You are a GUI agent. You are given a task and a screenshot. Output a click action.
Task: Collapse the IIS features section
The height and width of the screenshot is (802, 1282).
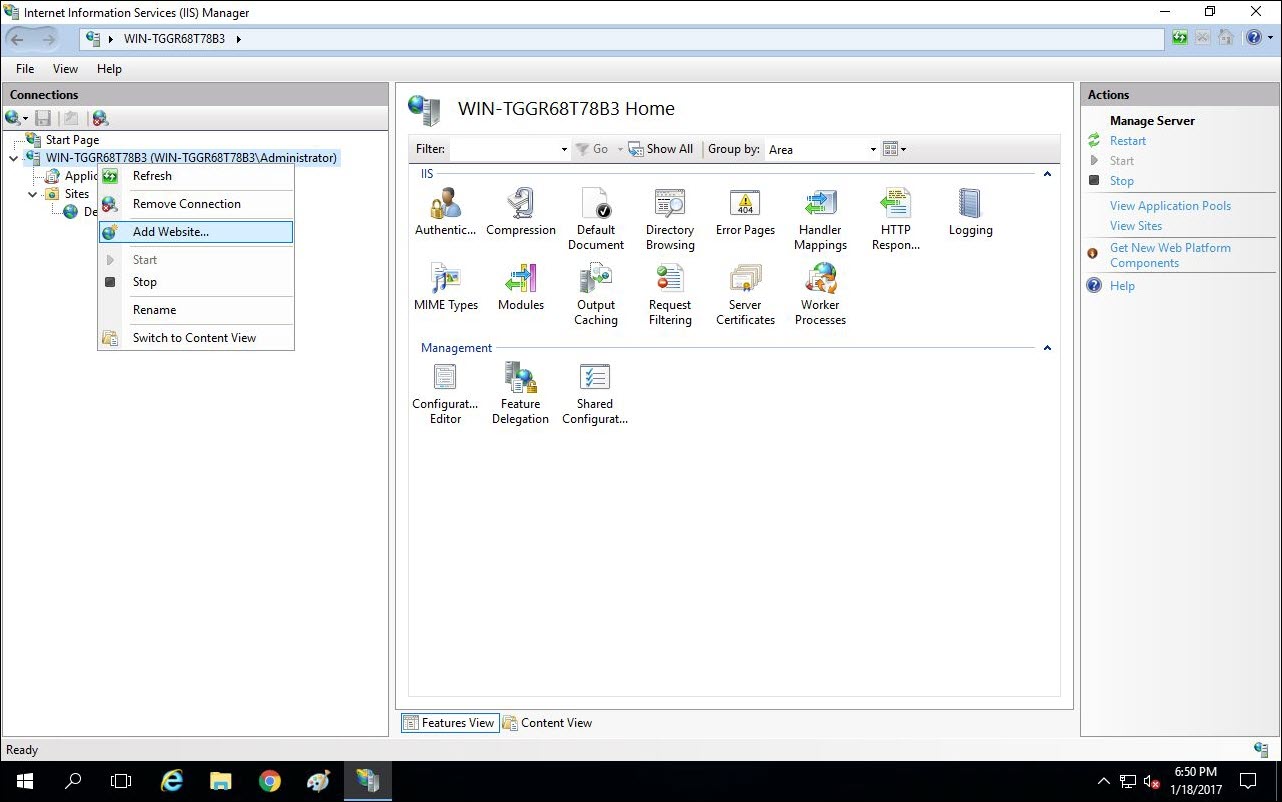click(1047, 173)
